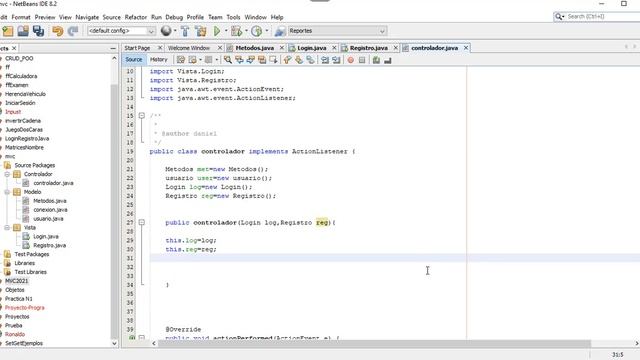Click the Projects panel scroll-down arrow
The image size is (640, 360).
pos(114,343)
